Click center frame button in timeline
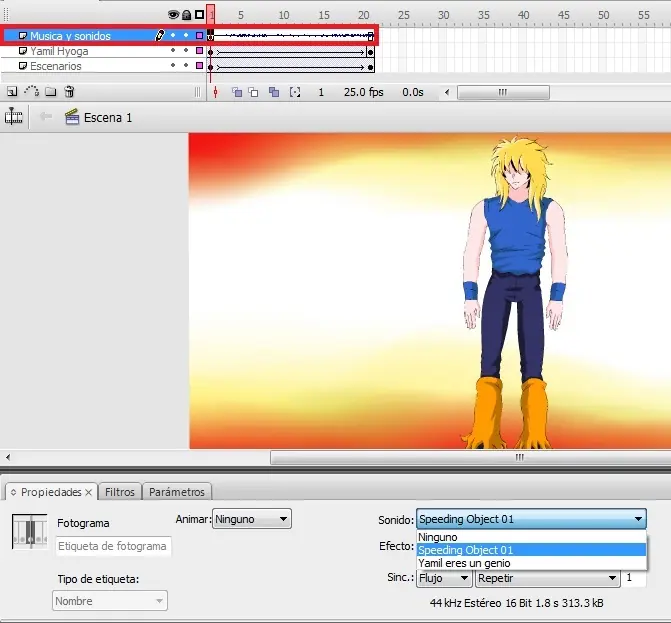 216,92
